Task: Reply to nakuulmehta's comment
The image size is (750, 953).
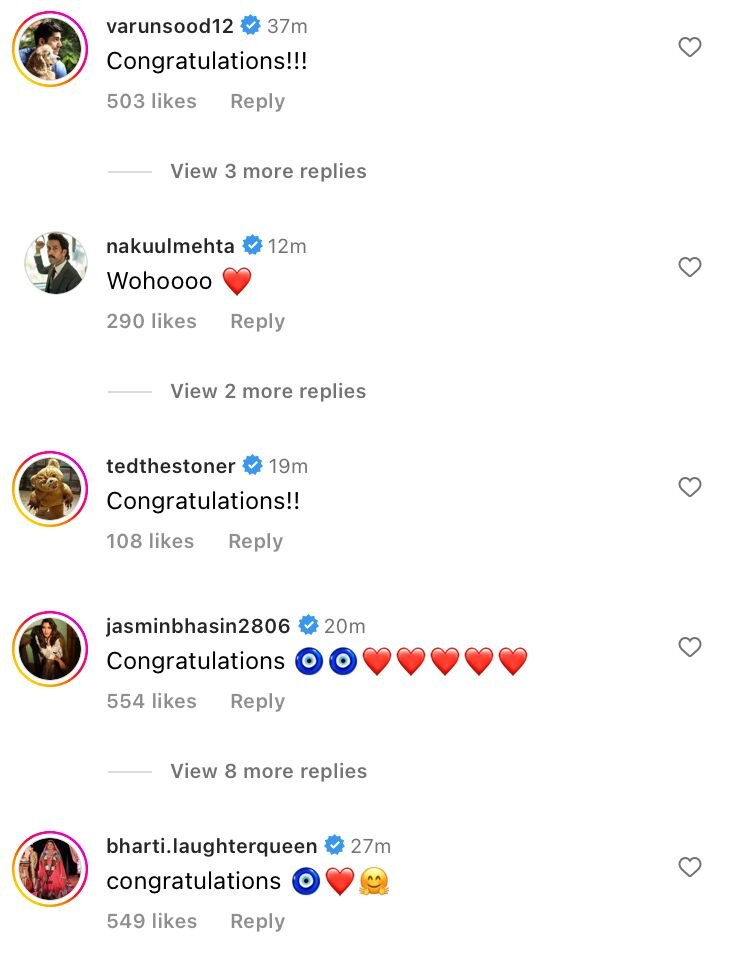Action: pos(257,321)
